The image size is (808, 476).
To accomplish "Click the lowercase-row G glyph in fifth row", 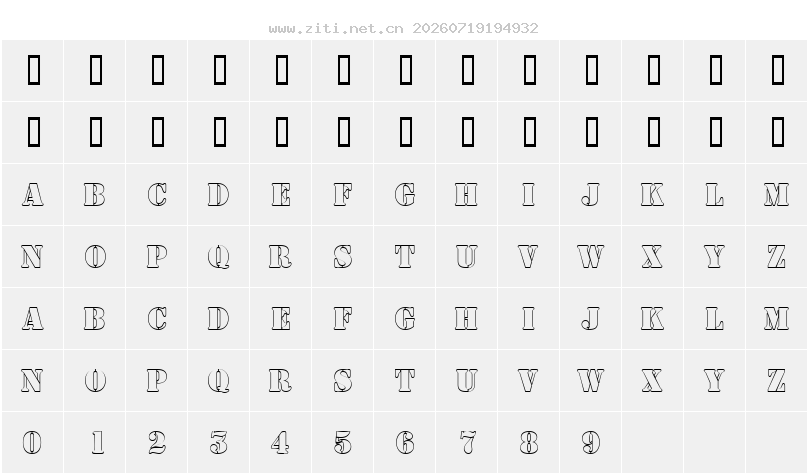I will click(x=405, y=318).
